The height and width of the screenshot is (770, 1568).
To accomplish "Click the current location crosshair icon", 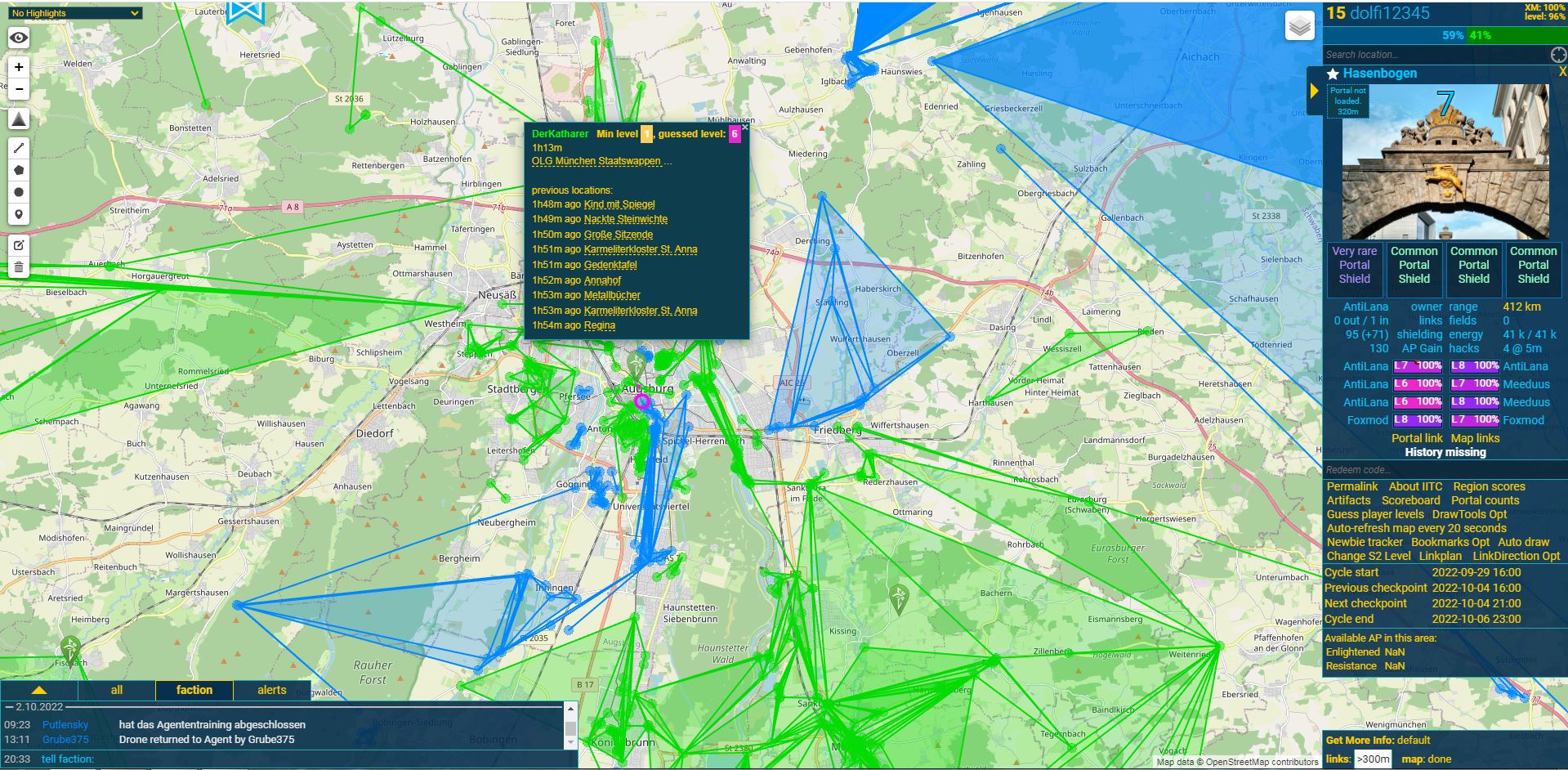I will point(1558,55).
